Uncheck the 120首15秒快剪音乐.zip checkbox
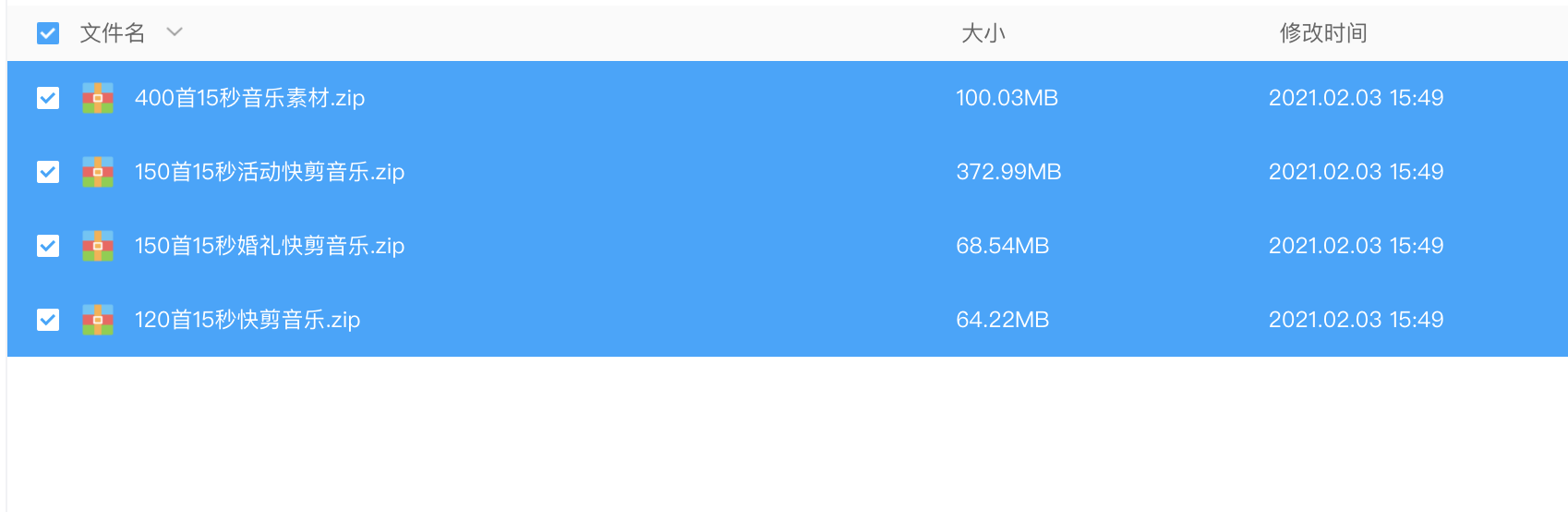 pyautogui.click(x=48, y=320)
